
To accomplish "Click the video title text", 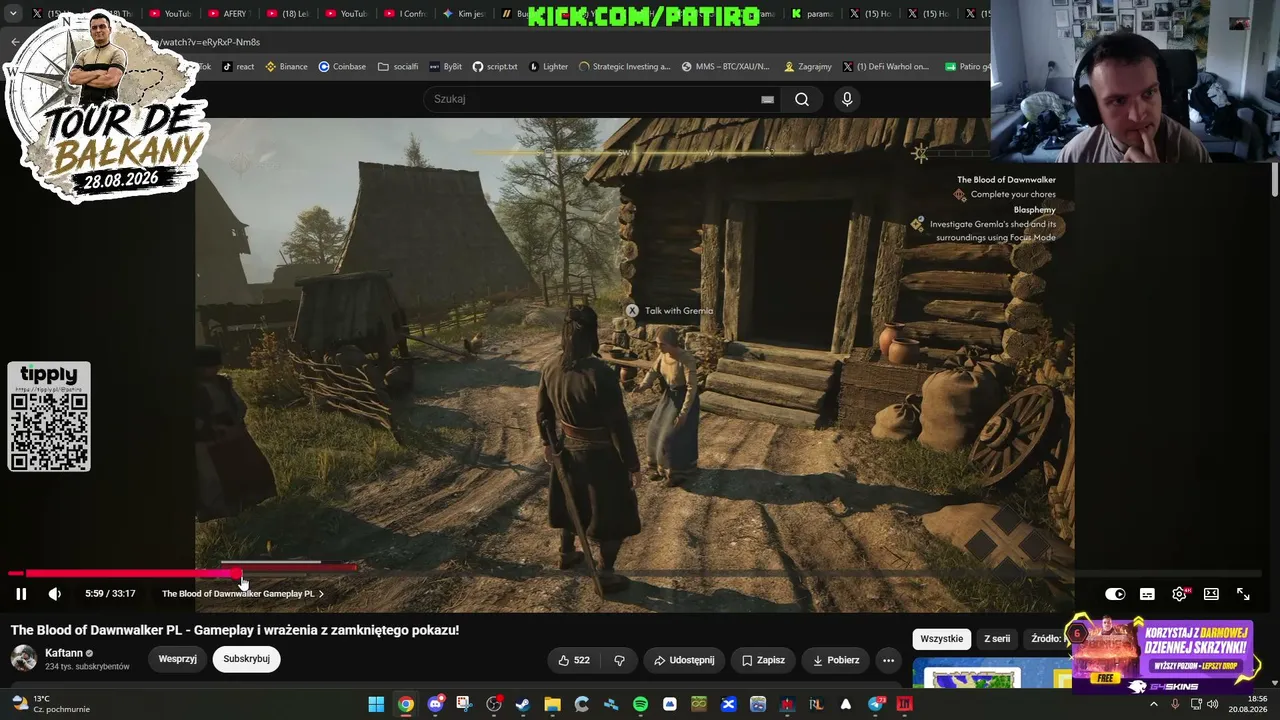I will click(235, 630).
